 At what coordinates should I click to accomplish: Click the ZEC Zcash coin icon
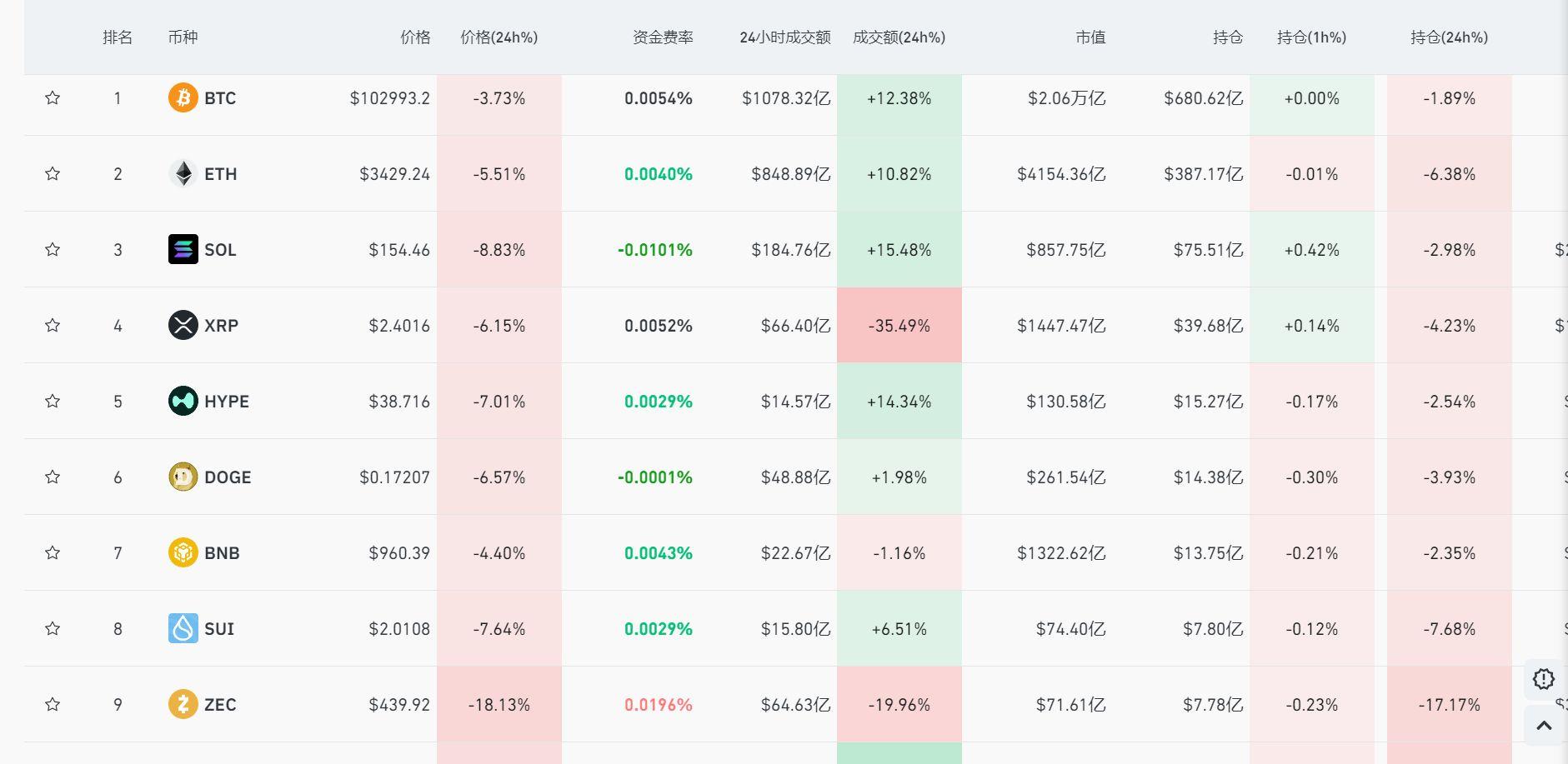(x=181, y=704)
